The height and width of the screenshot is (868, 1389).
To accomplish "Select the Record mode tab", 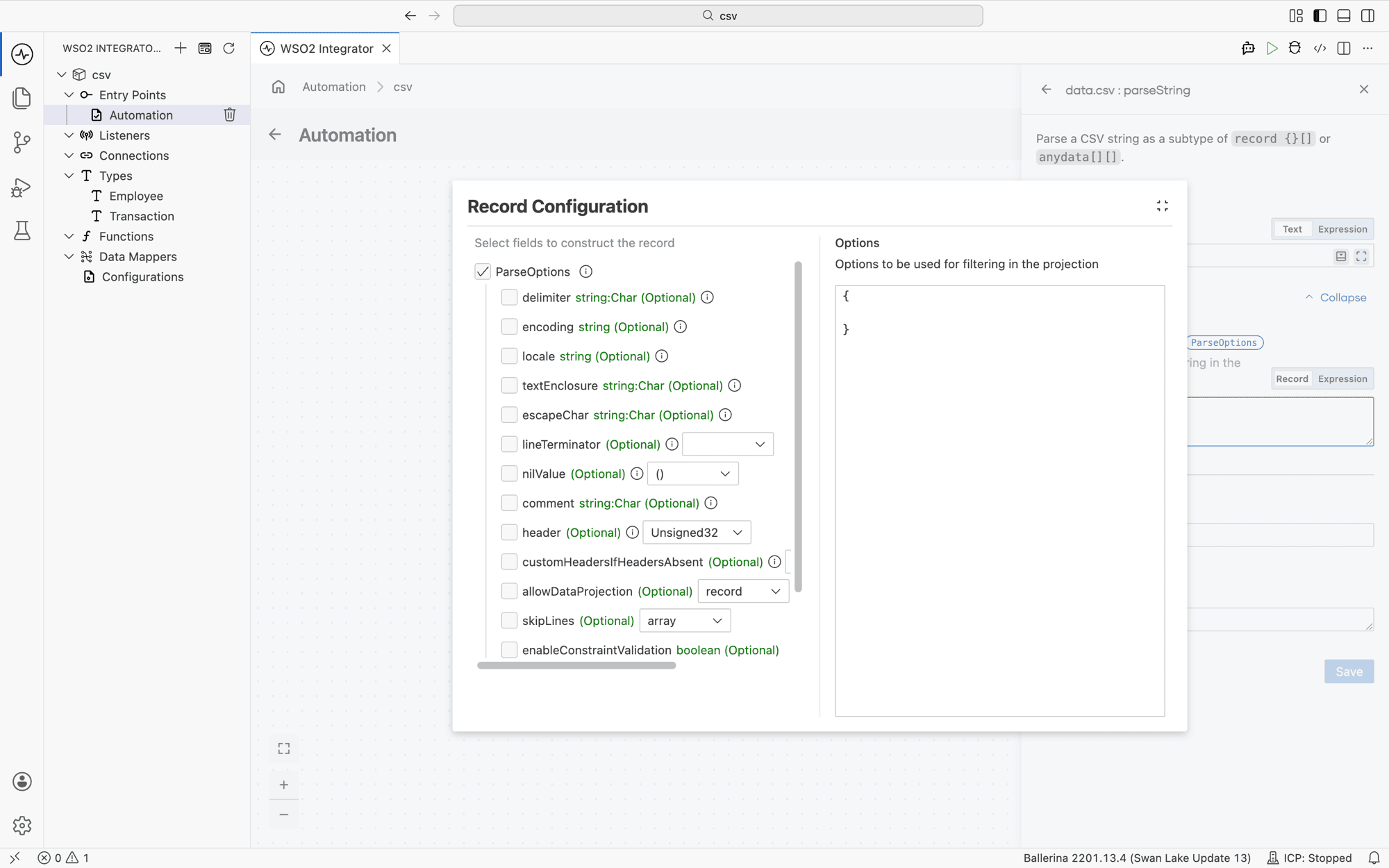I will pyautogui.click(x=1292, y=379).
